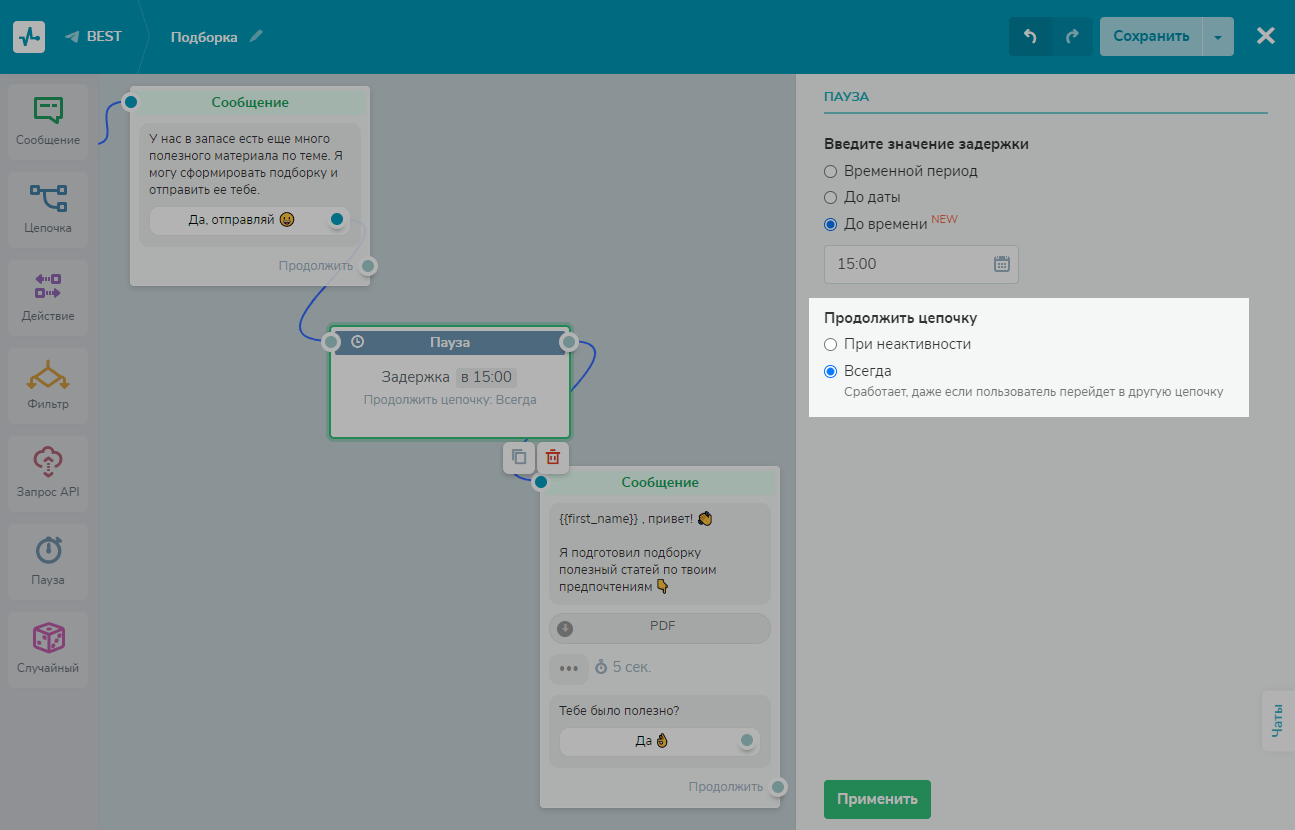1295x830 pixels.
Task: Select the Случайный dice block tool
Action: [48, 648]
